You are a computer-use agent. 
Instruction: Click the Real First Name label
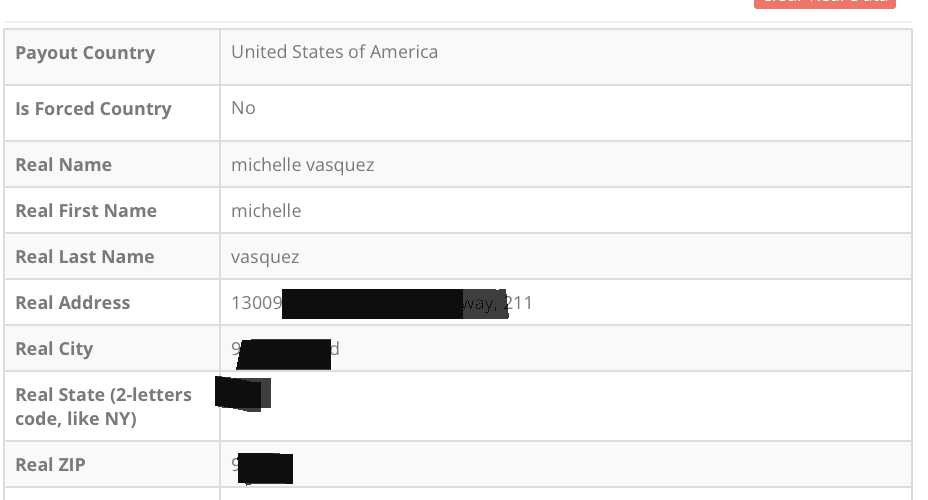tap(86, 211)
